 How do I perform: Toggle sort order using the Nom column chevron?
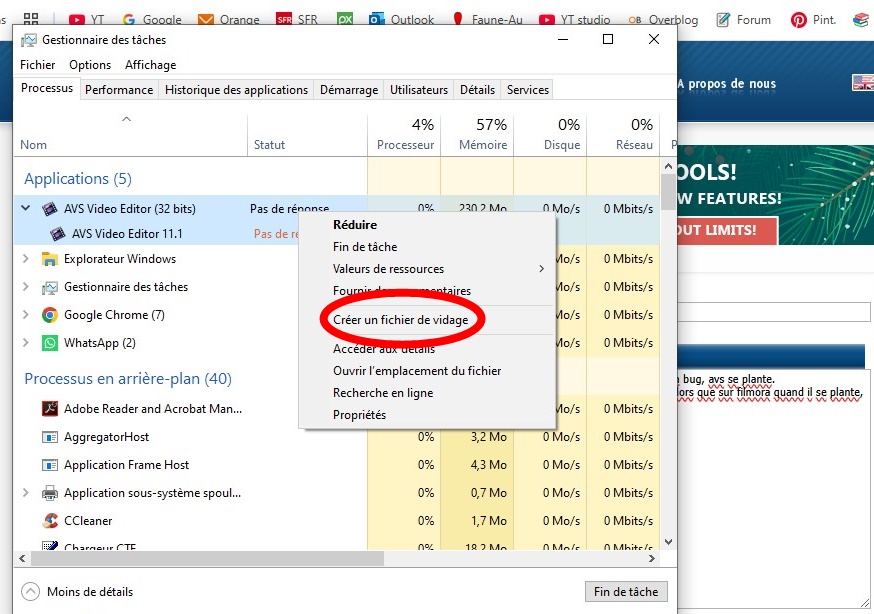[127, 119]
